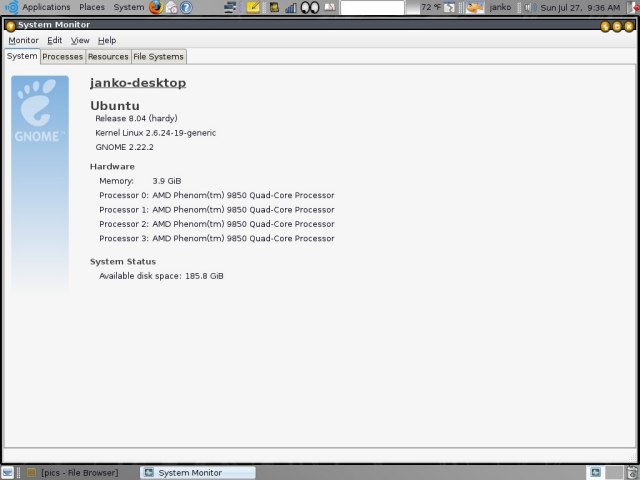
Task: Click the Hardware section heading
Action: (112, 167)
